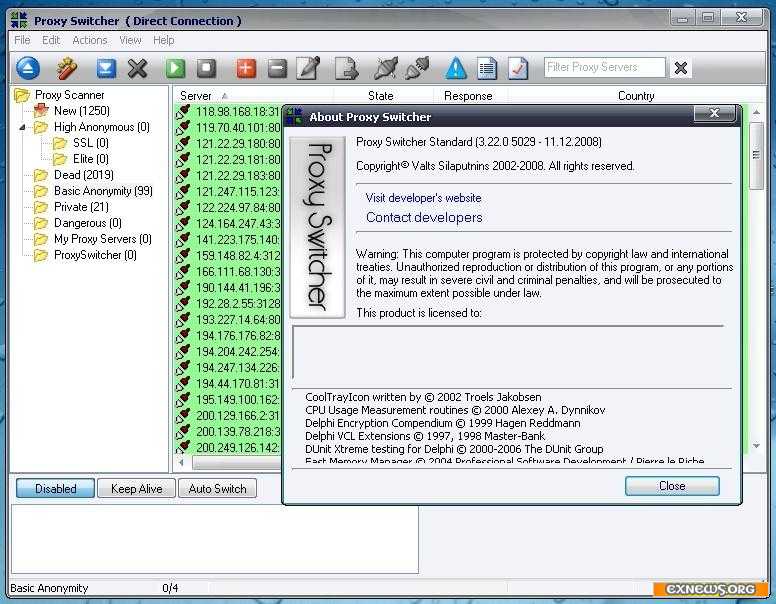Viewport: 776px width, 604px height.
Task: Sort by the State column header
Action: tap(381, 96)
